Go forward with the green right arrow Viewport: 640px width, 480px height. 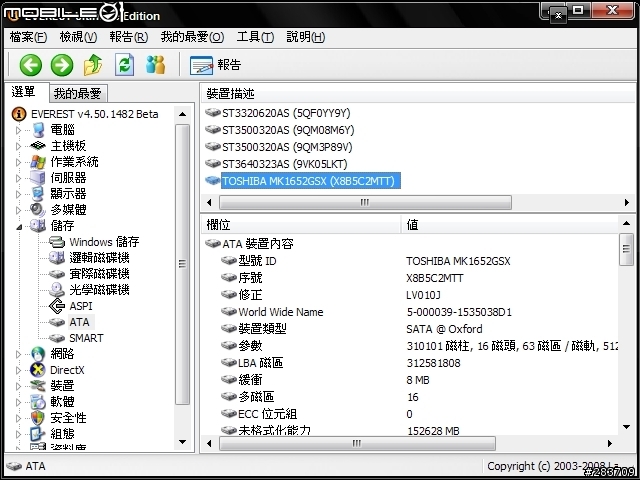[62, 65]
